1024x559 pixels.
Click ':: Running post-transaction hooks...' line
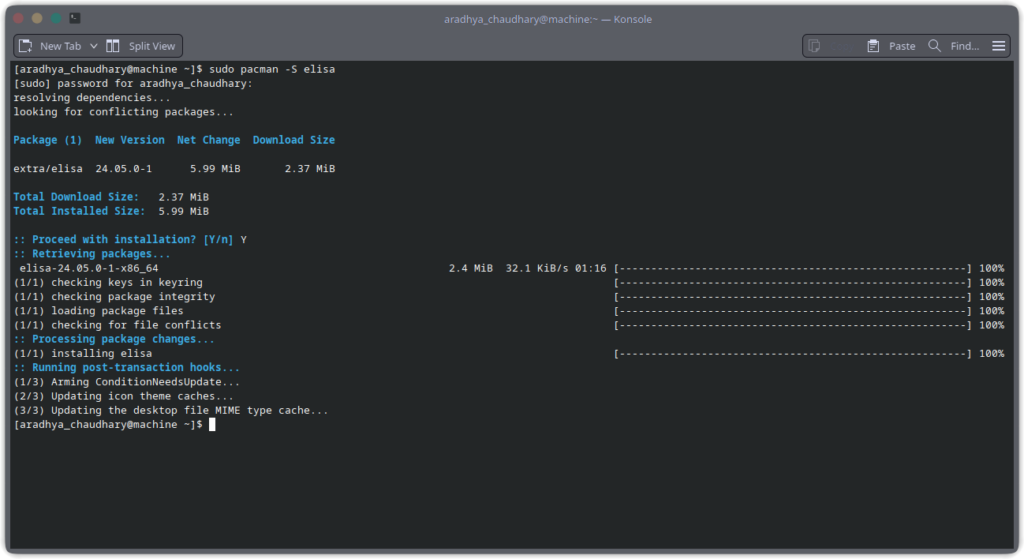[x=127, y=368]
